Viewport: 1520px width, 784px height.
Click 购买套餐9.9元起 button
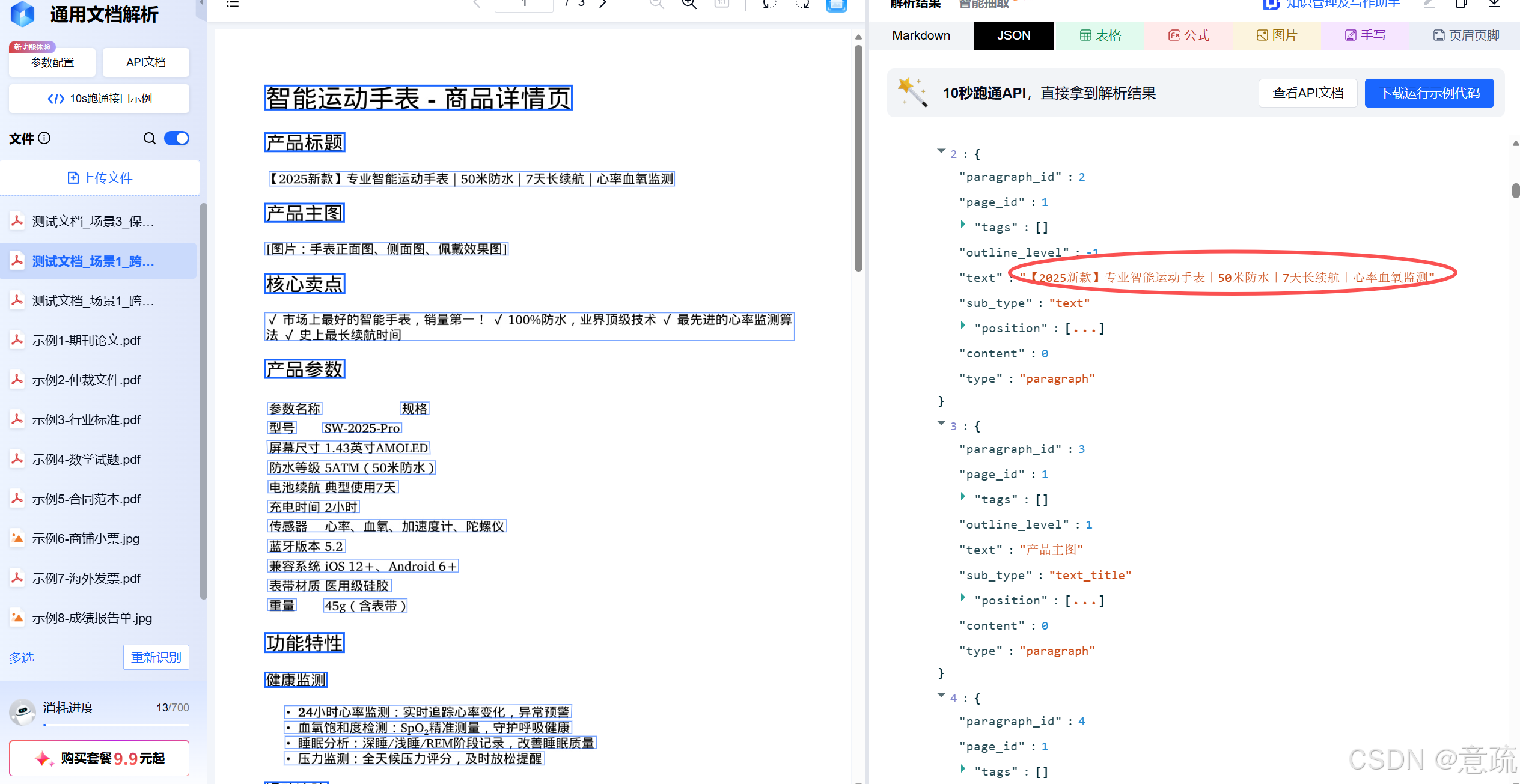click(99, 758)
